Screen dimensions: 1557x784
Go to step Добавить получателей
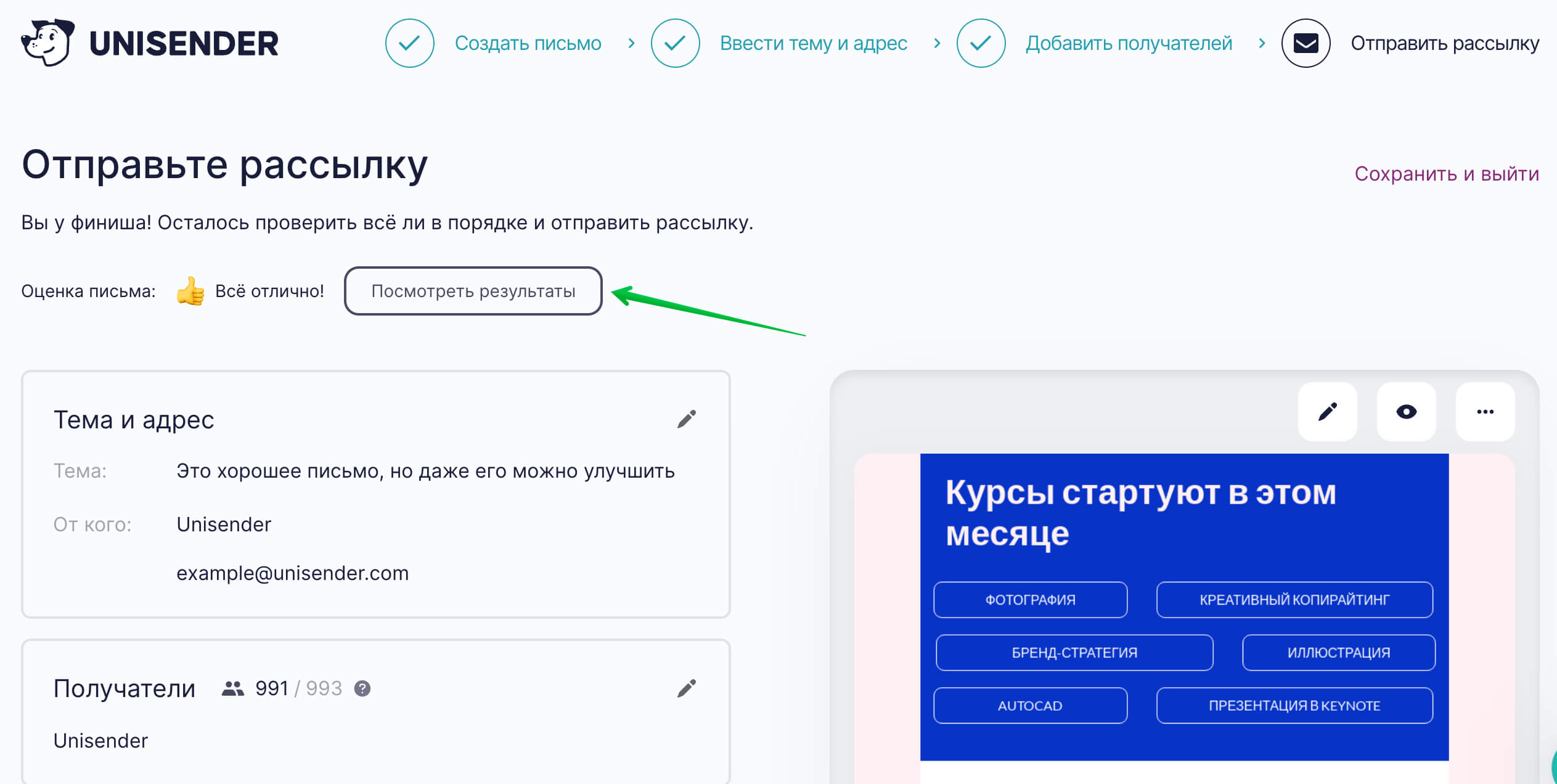[x=1129, y=43]
